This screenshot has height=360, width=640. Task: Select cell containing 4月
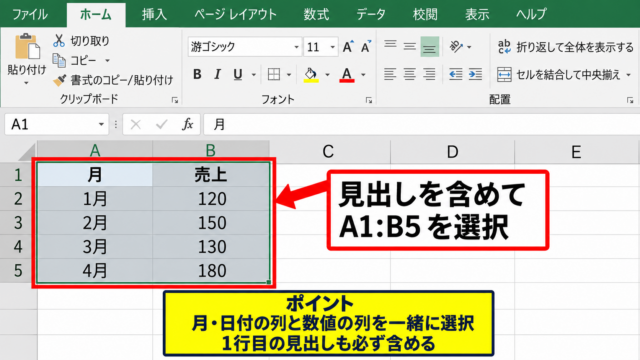point(95,271)
